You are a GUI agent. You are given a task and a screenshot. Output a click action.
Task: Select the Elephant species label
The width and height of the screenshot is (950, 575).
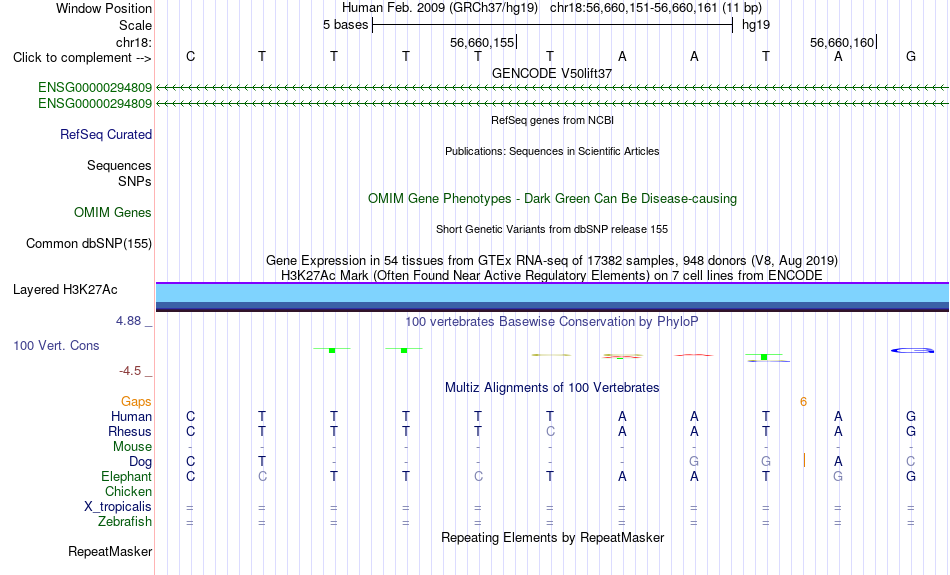tap(126, 477)
